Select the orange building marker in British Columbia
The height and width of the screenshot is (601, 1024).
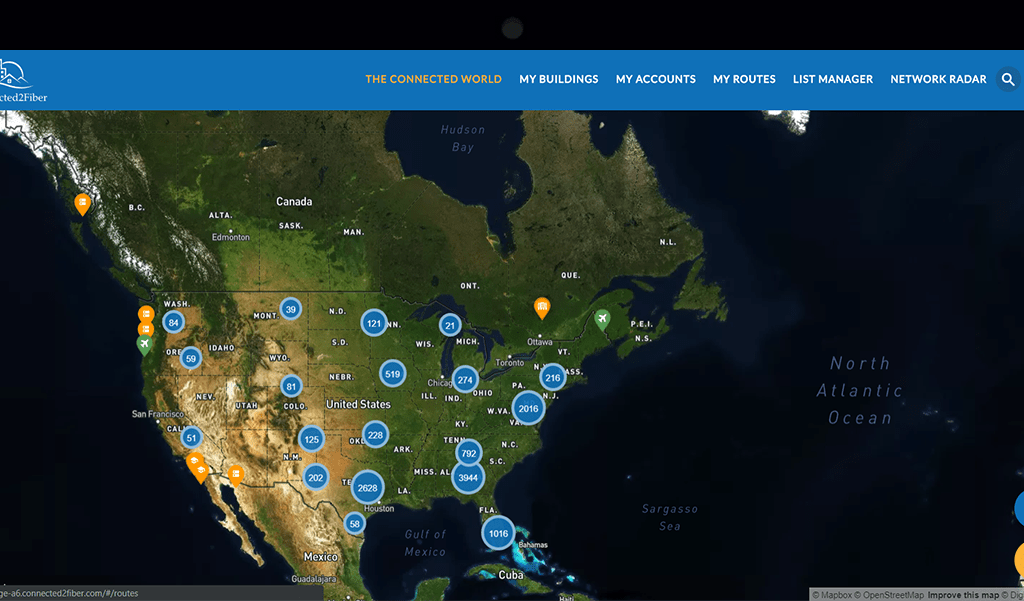pos(83,204)
